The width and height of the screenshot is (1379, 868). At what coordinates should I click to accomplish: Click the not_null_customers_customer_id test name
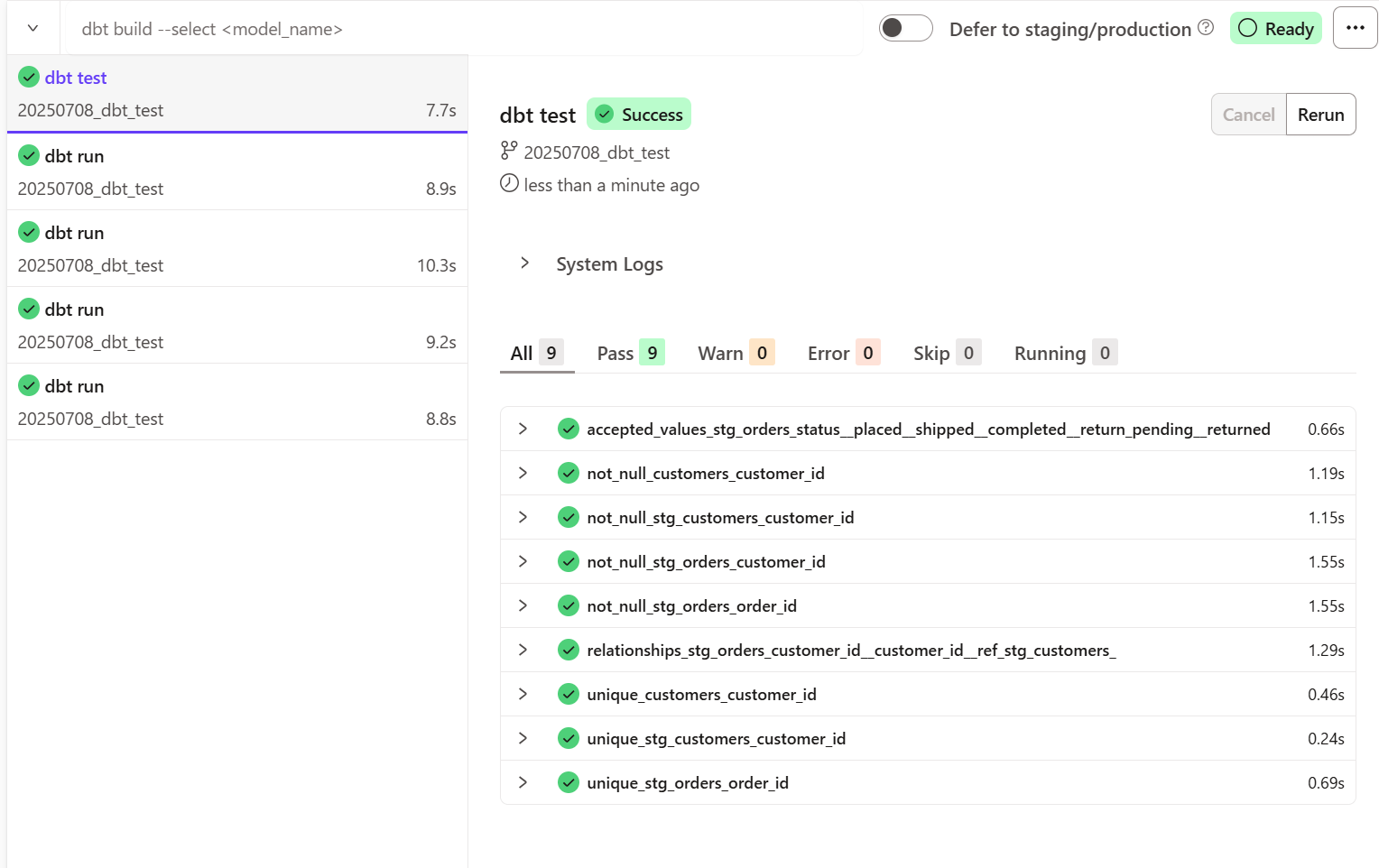(x=706, y=474)
